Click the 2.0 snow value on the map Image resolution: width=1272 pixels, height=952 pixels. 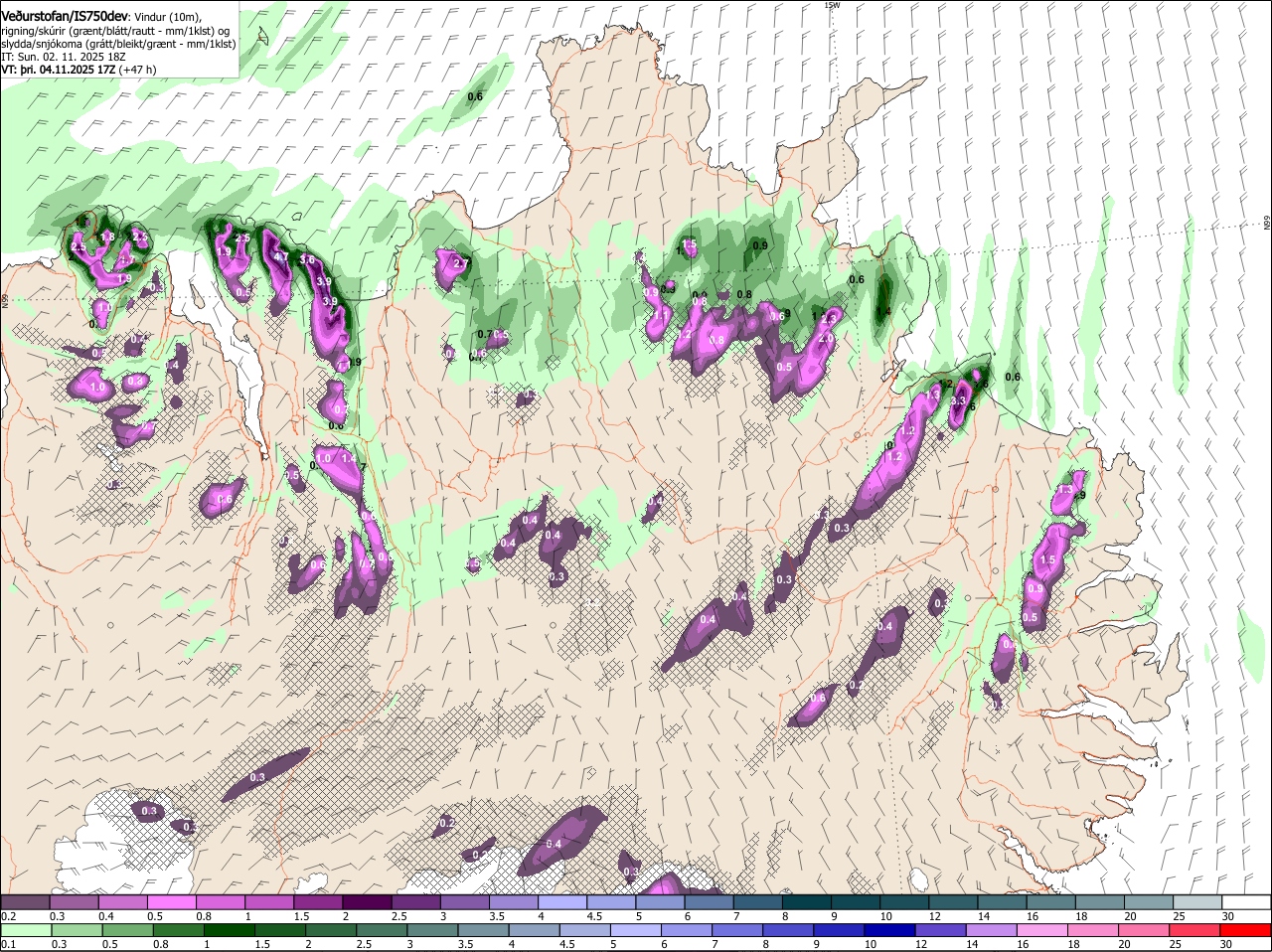(x=824, y=339)
